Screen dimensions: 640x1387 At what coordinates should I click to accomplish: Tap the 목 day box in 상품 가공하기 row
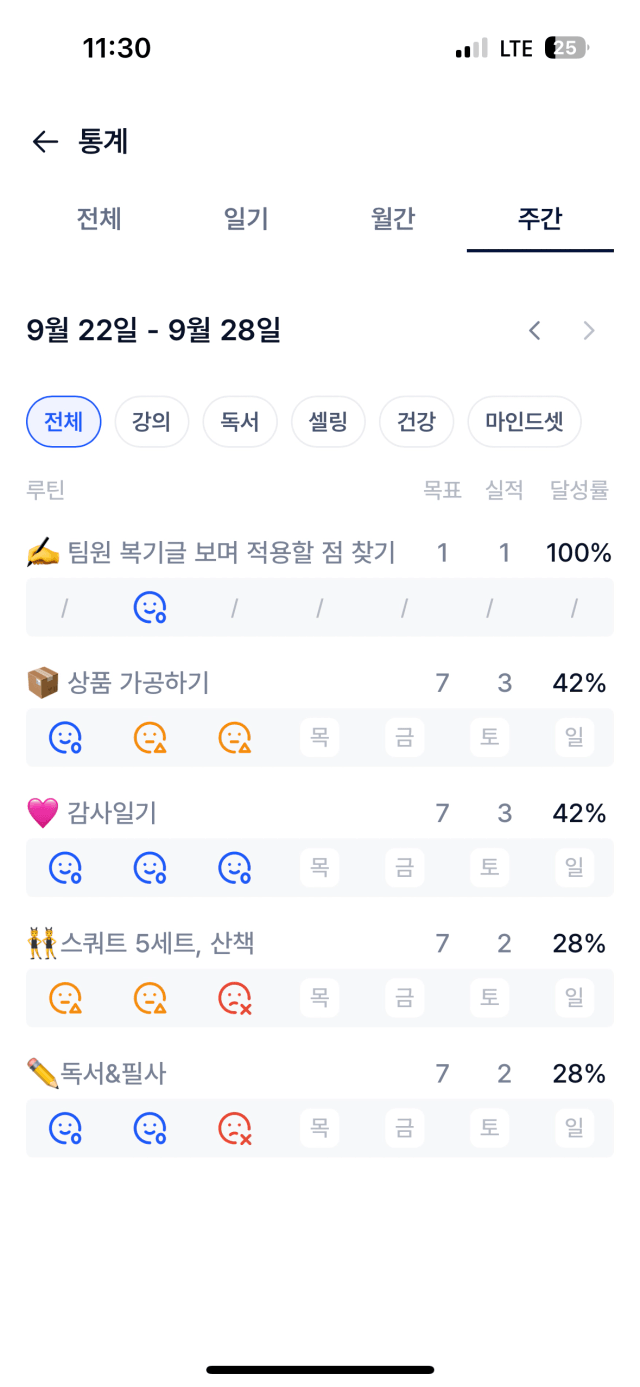(320, 738)
